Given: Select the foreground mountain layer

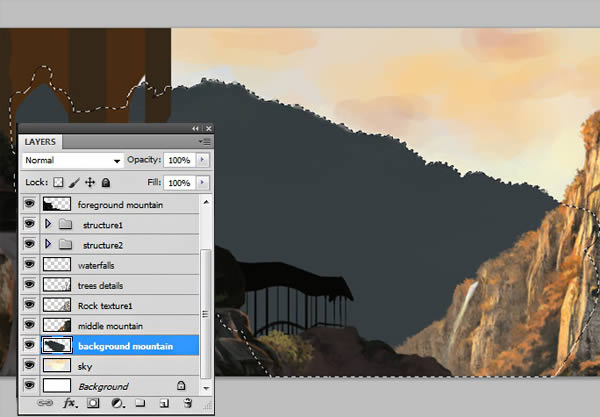Looking at the screenshot, I should click(121, 205).
